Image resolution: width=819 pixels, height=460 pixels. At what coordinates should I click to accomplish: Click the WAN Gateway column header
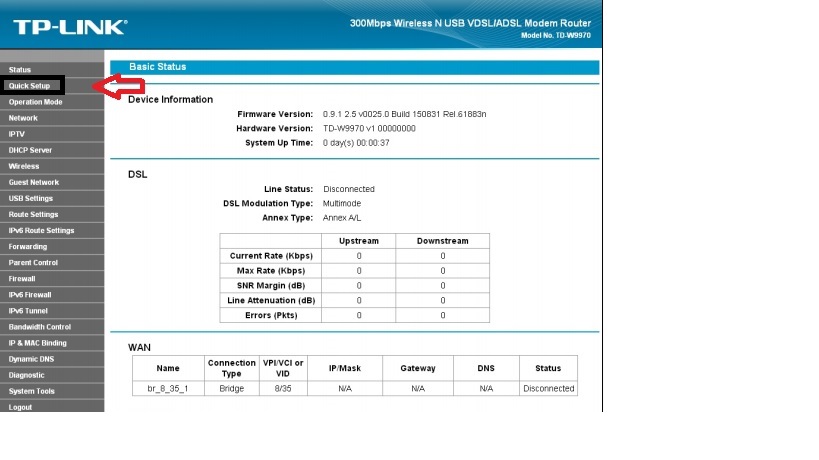(418, 368)
